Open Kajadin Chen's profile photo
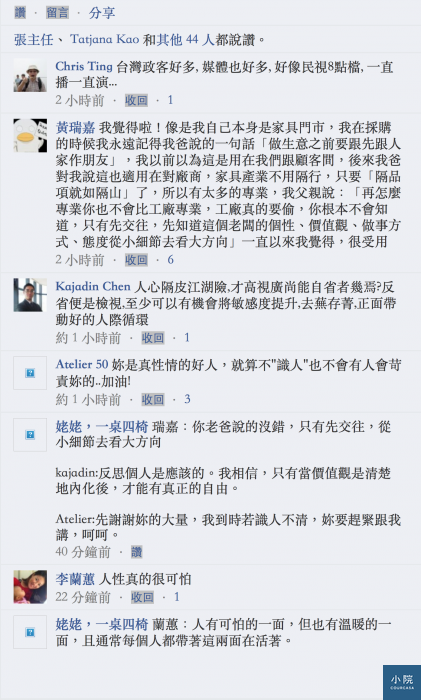421x700 pixels. (x=30, y=295)
